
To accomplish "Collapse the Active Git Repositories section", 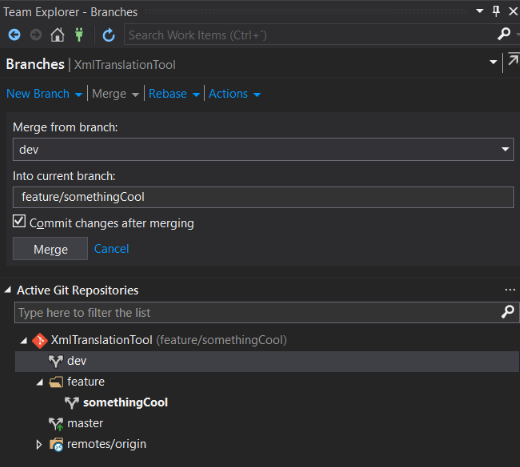I will pos(7,290).
